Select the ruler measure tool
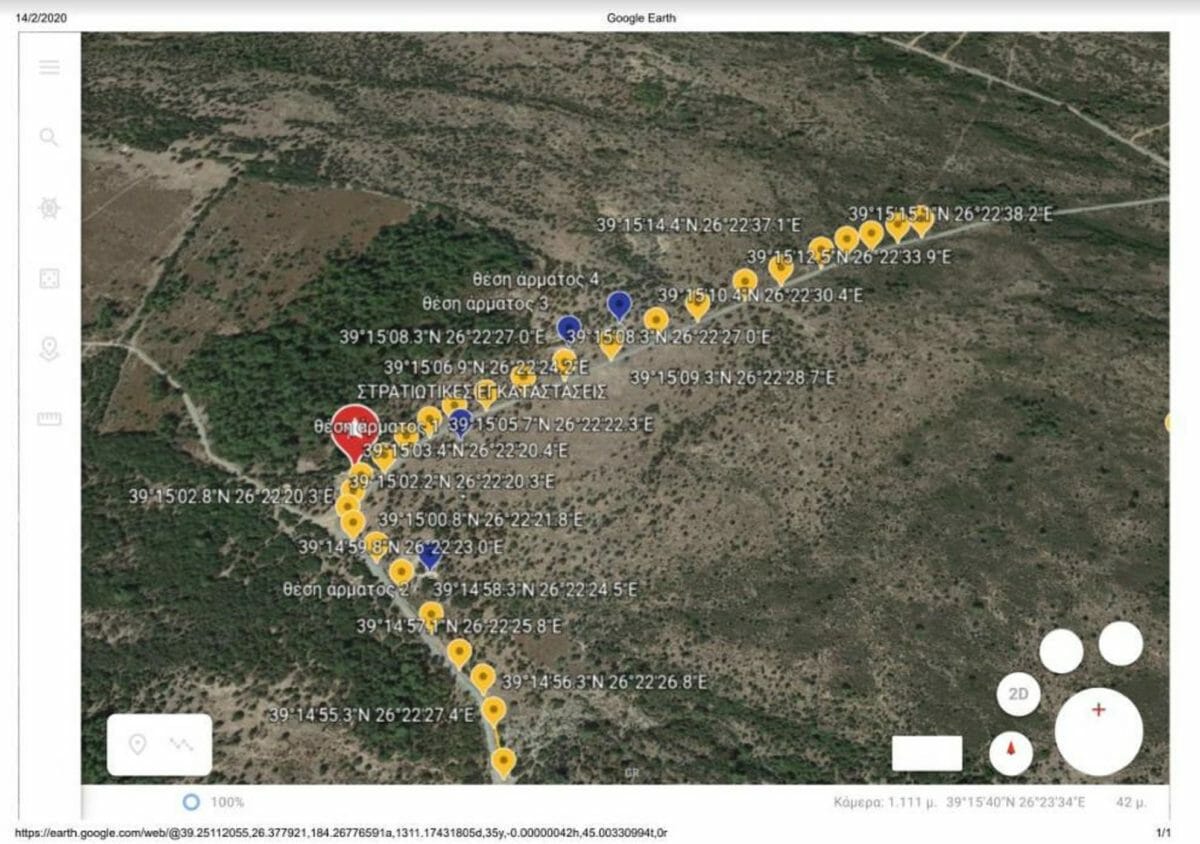The width and height of the screenshot is (1200, 844). click(x=49, y=419)
